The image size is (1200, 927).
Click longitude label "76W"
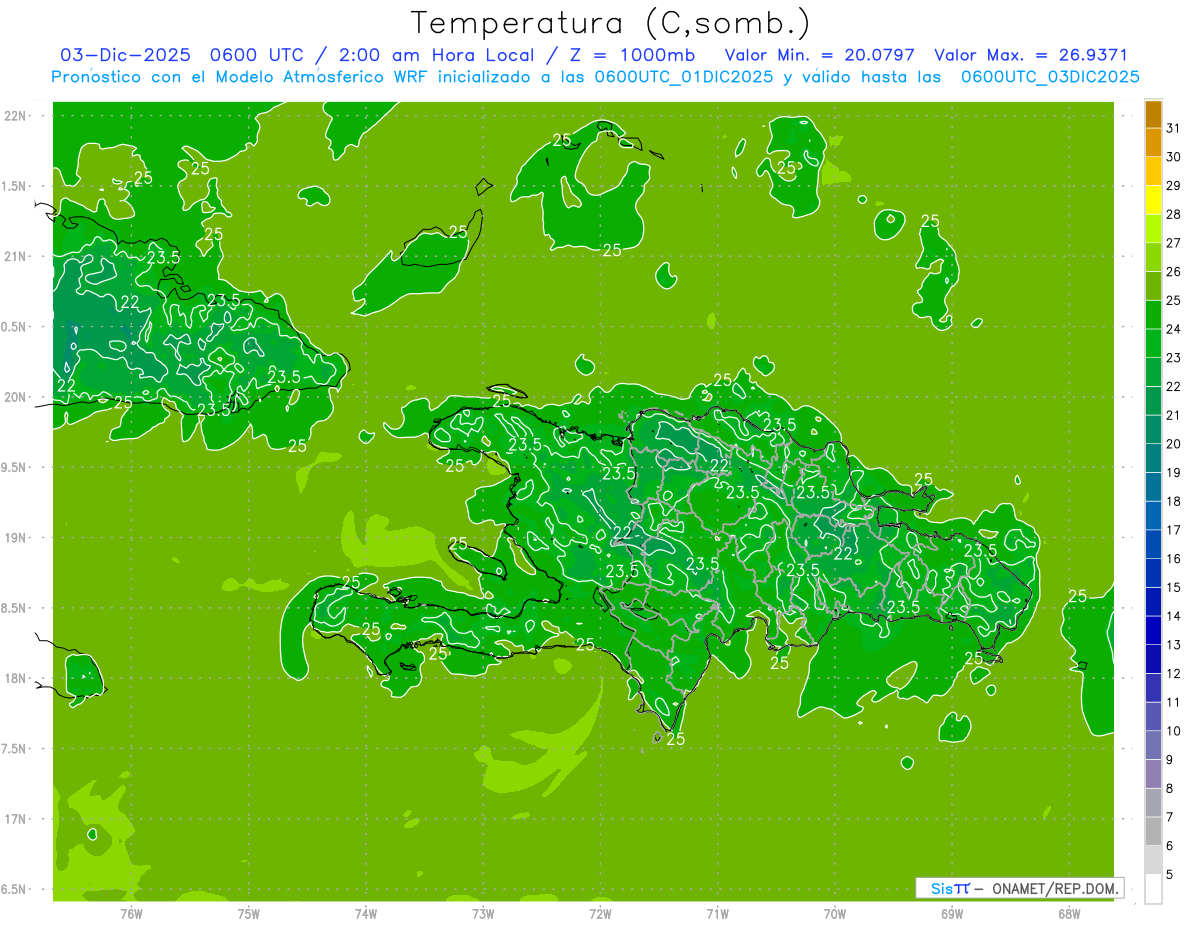click(131, 914)
